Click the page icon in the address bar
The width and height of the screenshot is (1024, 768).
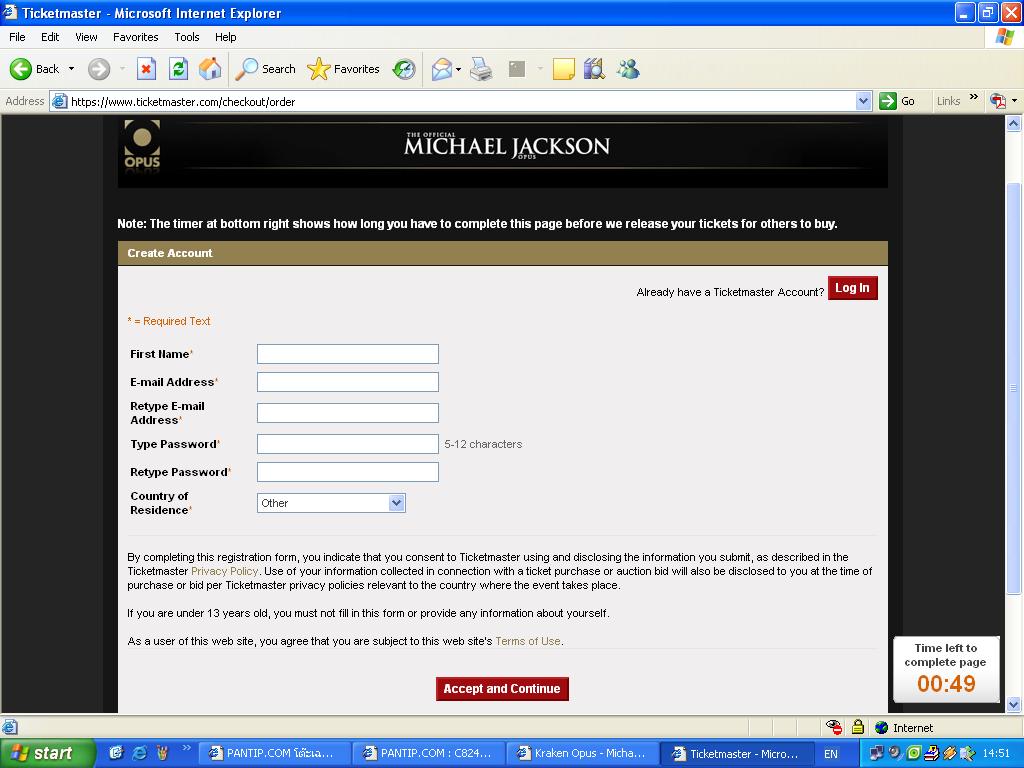[x=59, y=101]
